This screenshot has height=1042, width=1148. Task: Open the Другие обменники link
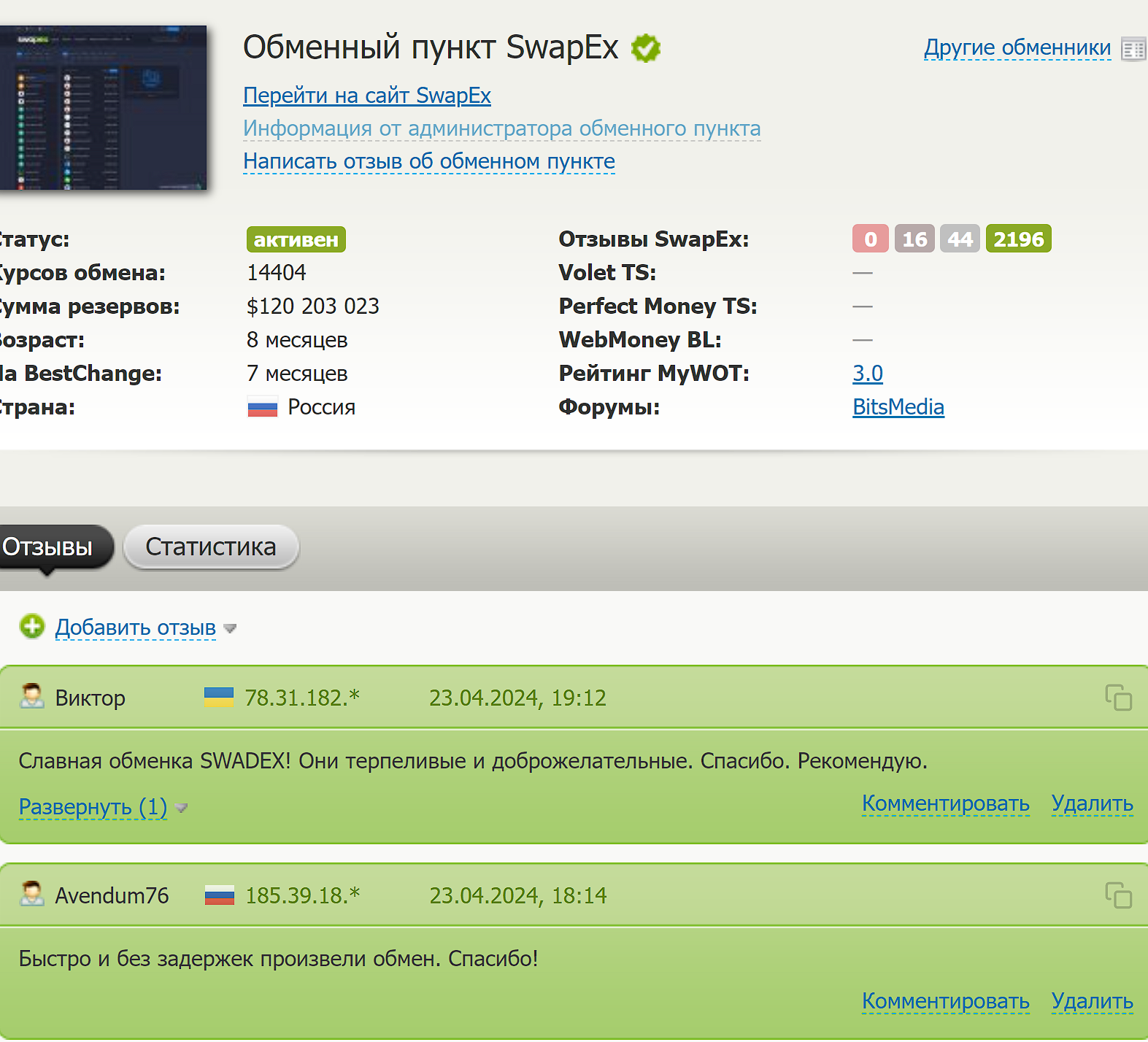coord(1017,47)
